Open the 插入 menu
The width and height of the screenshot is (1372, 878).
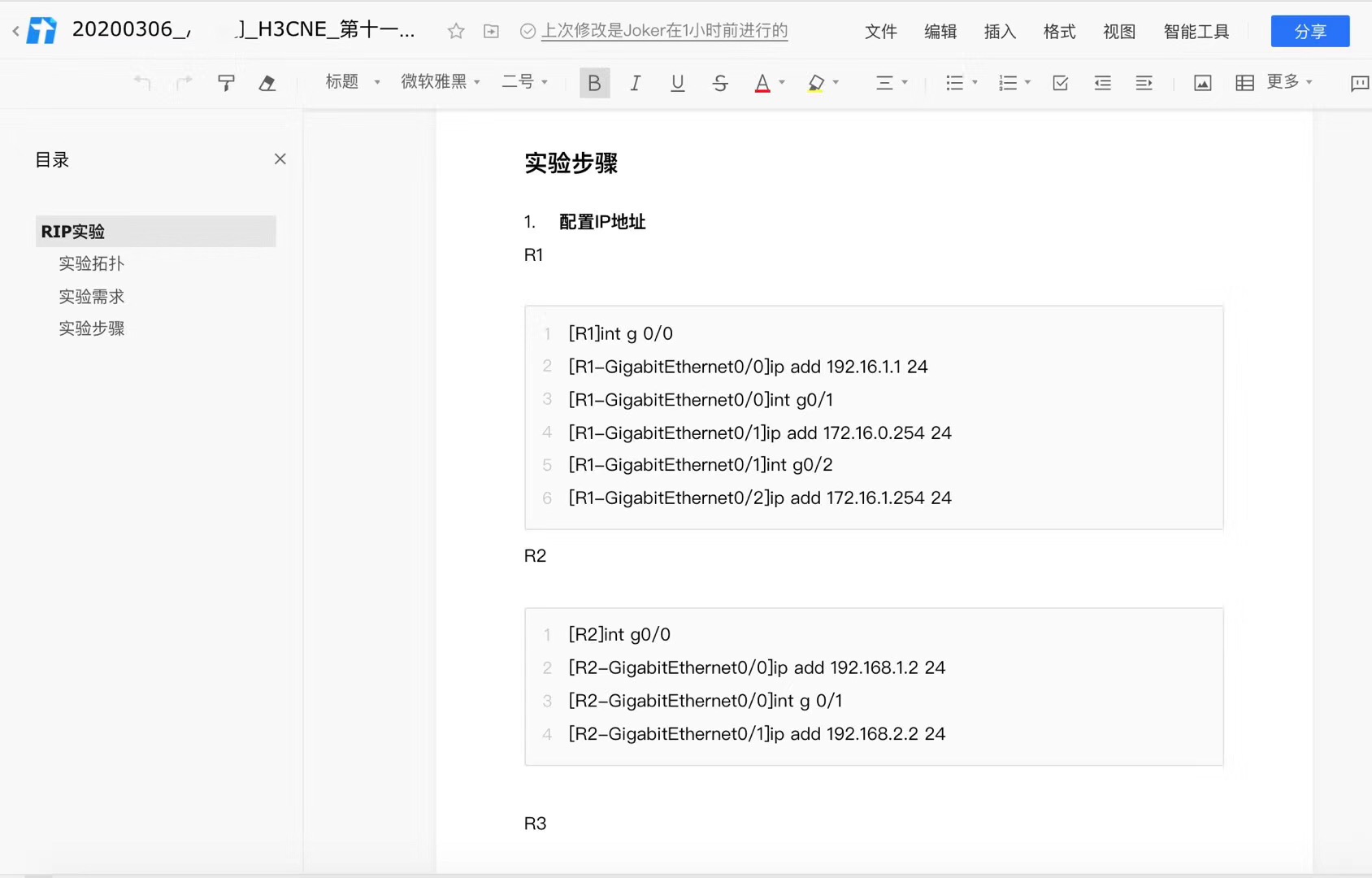click(1000, 32)
